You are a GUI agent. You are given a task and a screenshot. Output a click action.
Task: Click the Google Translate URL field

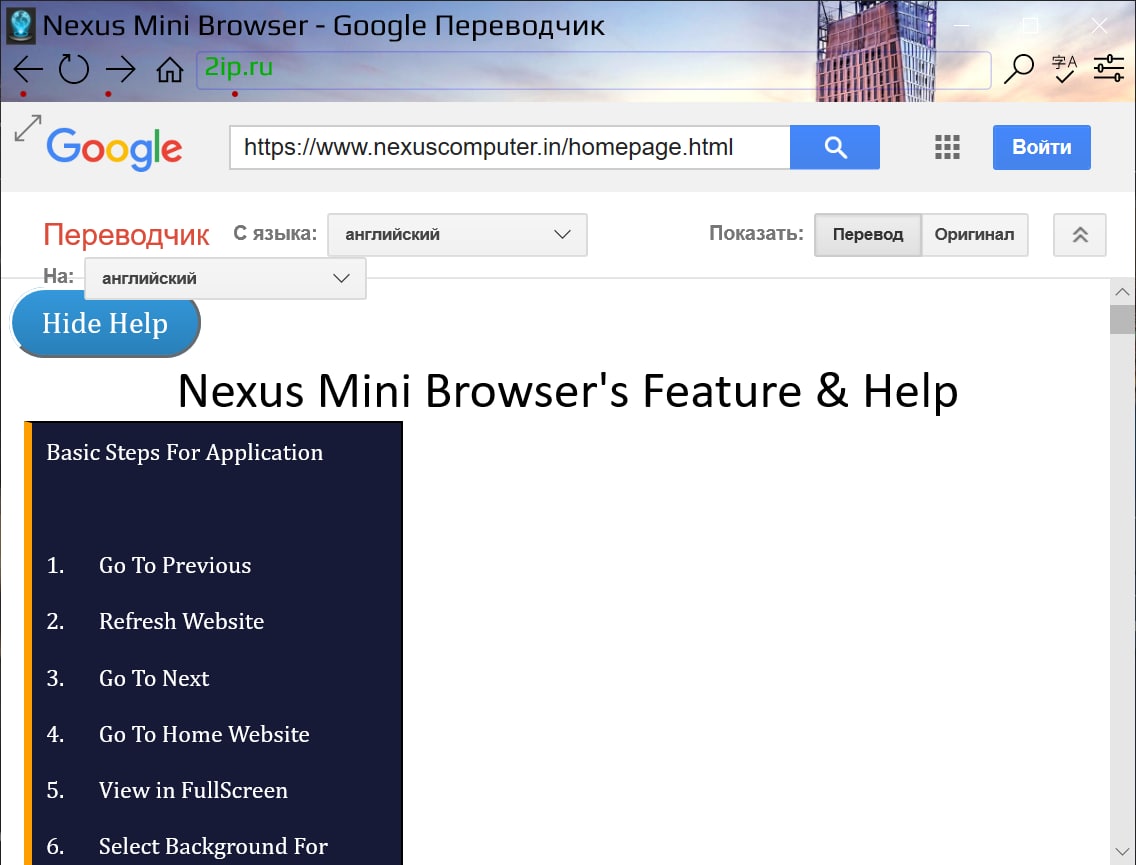[510, 147]
